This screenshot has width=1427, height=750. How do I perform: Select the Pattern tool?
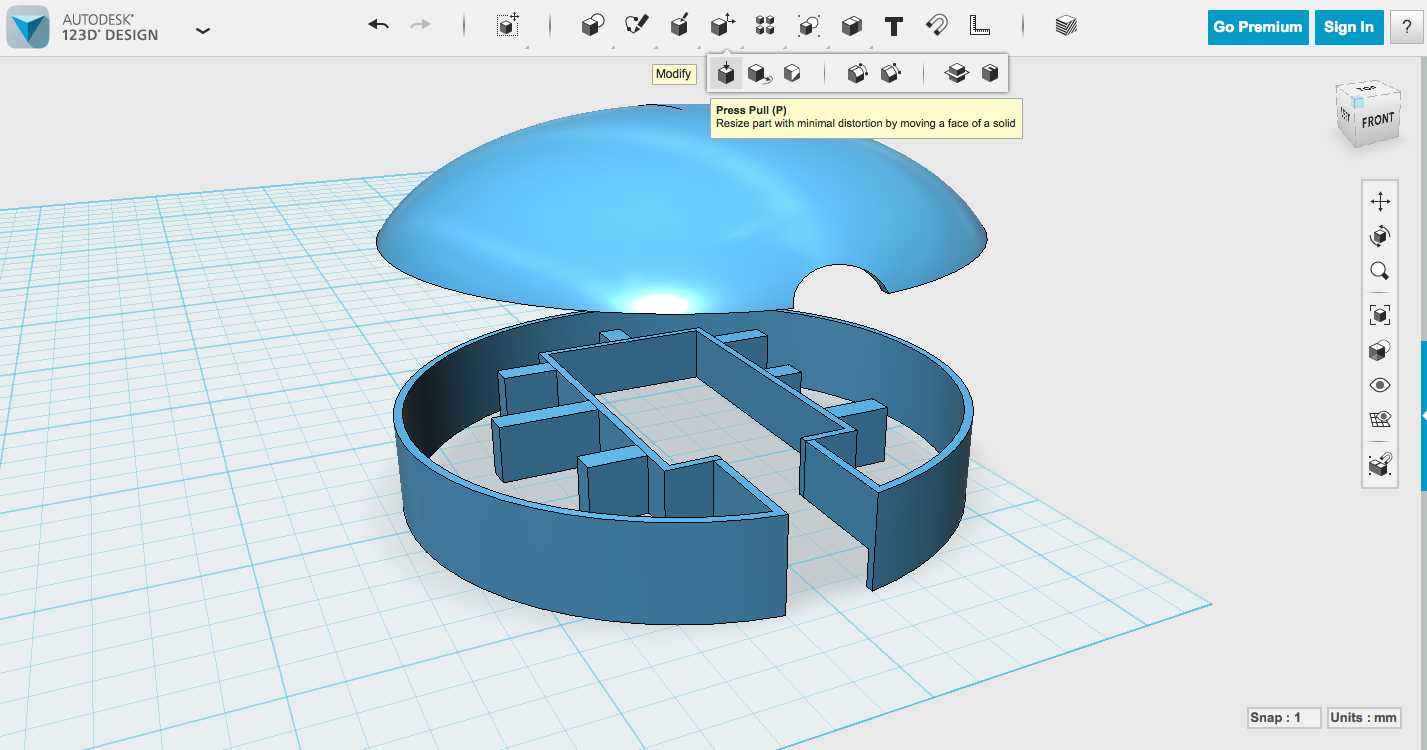click(x=766, y=27)
